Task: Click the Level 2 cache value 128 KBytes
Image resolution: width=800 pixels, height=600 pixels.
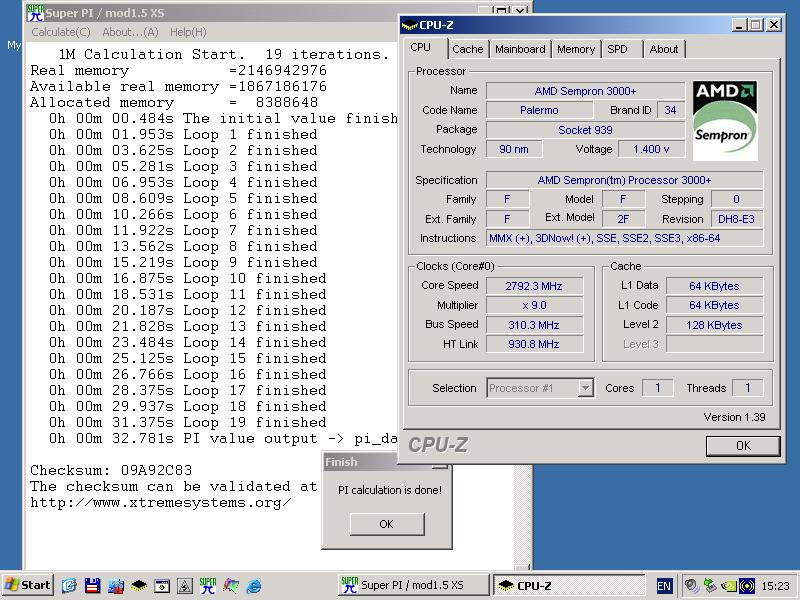Action: (x=714, y=324)
